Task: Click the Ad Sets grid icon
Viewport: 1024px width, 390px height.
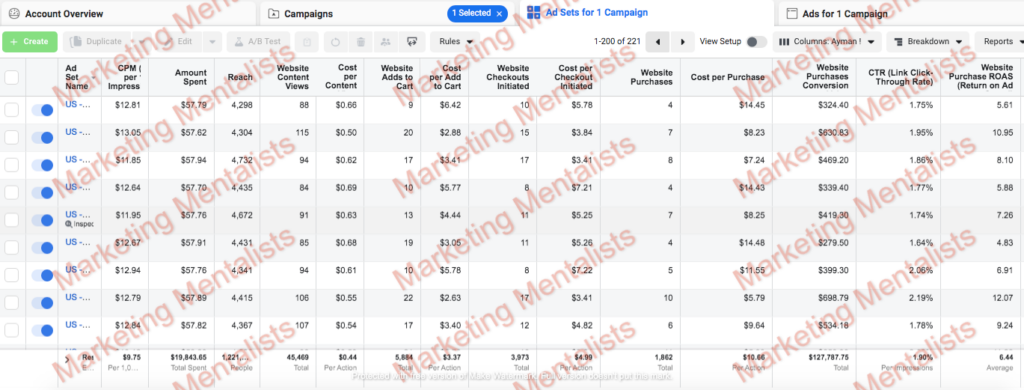Action: coord(534,12)
